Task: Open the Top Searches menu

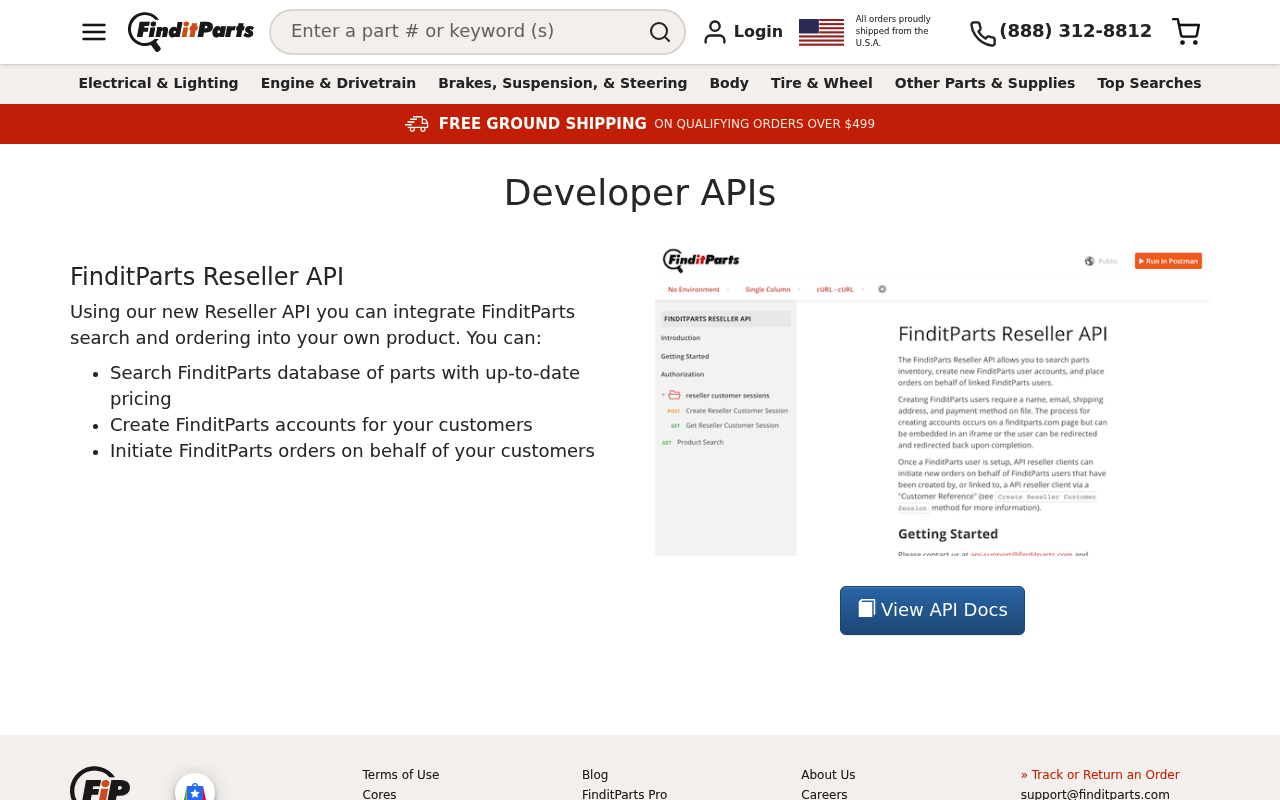Action: [1149, 83]
